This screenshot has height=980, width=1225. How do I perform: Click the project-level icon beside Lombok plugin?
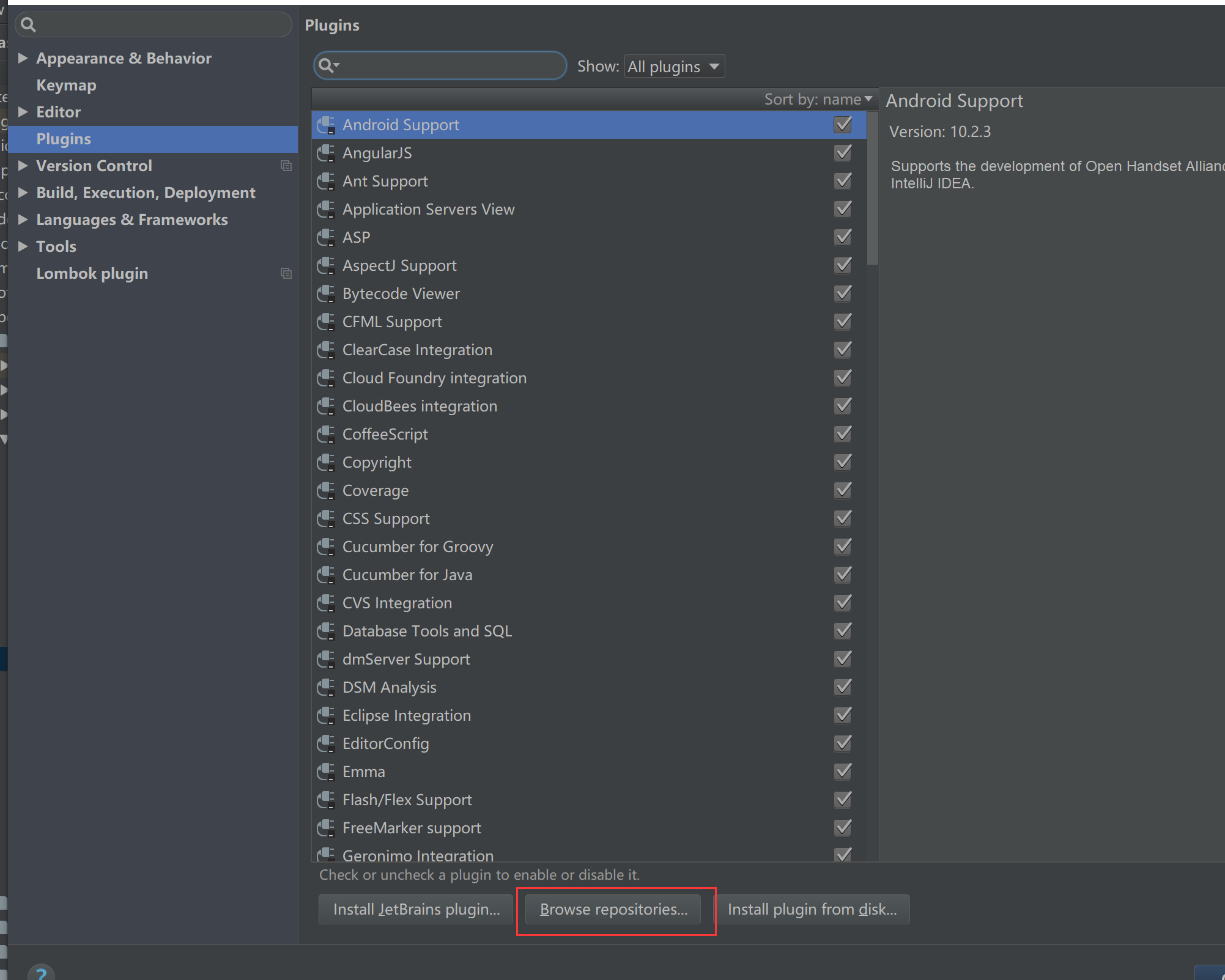[x=286, y=273]
